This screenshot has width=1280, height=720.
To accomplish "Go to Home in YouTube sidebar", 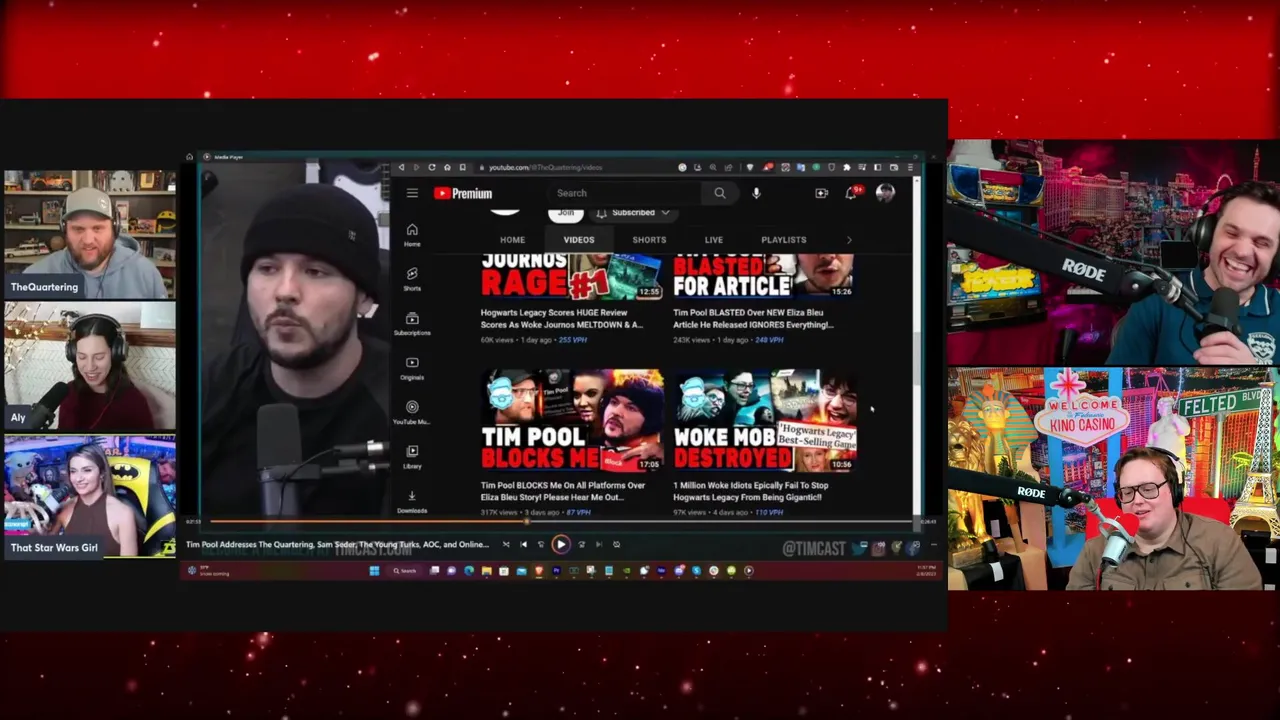I will click(412, 235).
